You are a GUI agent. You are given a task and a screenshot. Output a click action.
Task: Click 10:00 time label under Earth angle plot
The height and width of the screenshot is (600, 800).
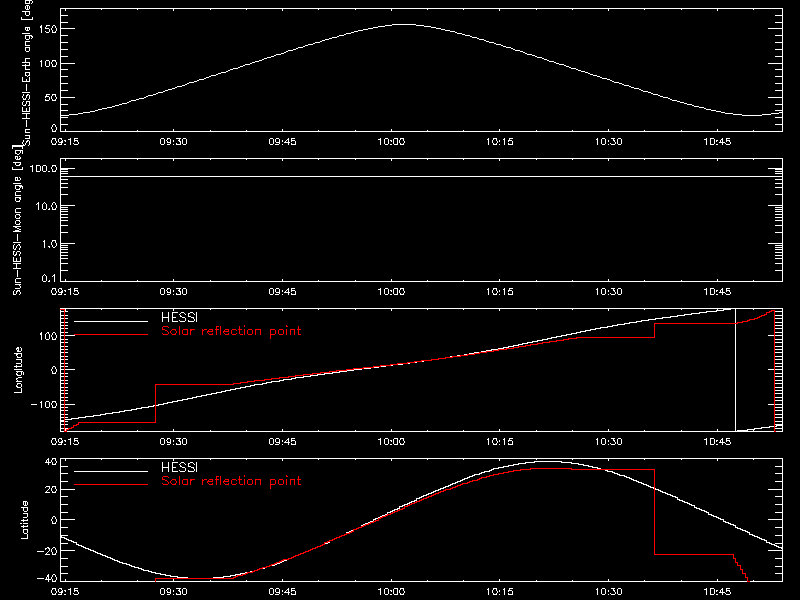coord(391,142)
